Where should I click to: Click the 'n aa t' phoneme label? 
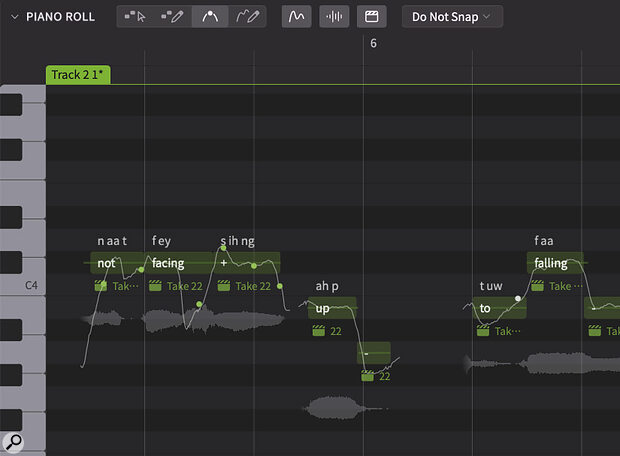[112, 240]
